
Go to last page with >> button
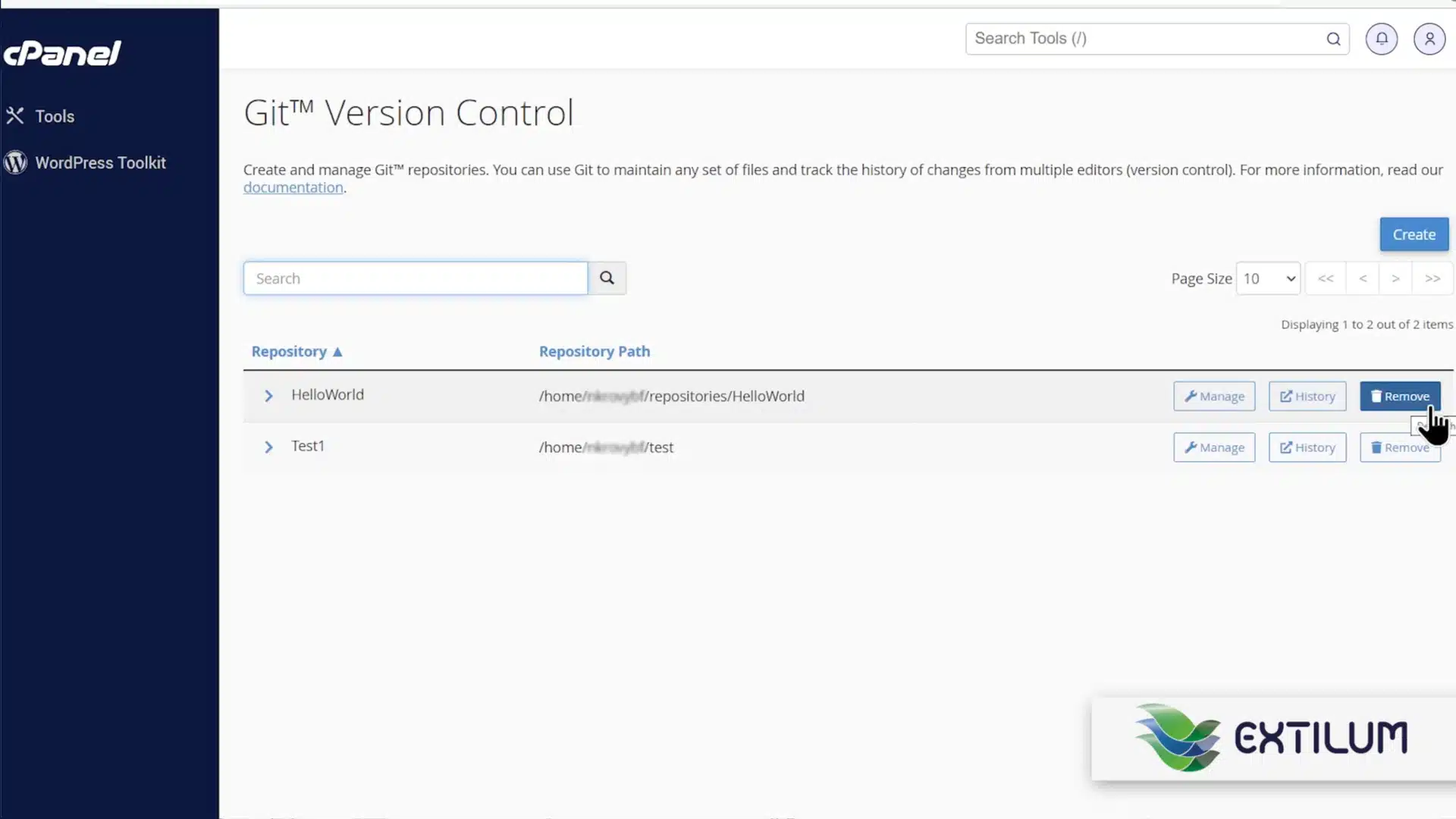(1432, 278)
